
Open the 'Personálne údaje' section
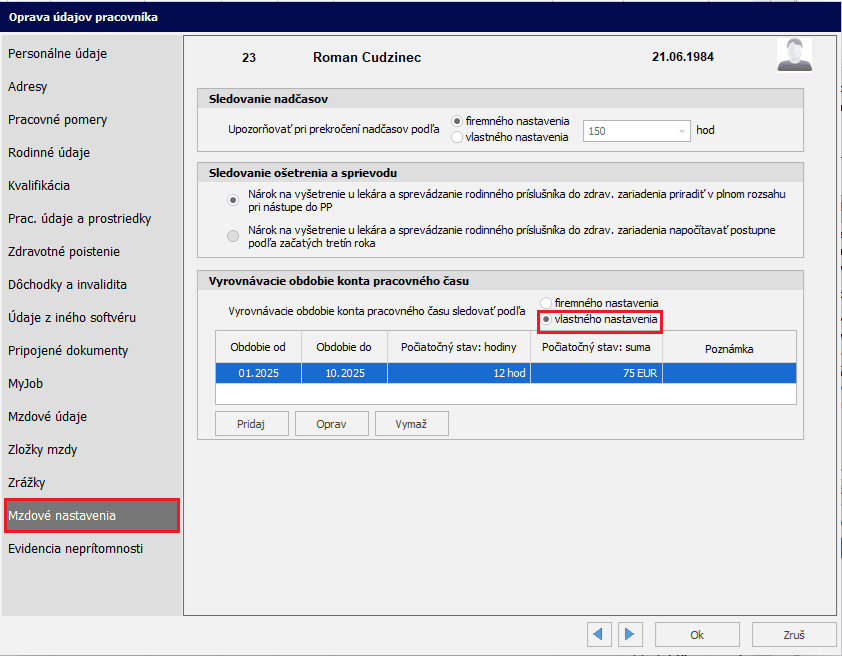(58, 53)
